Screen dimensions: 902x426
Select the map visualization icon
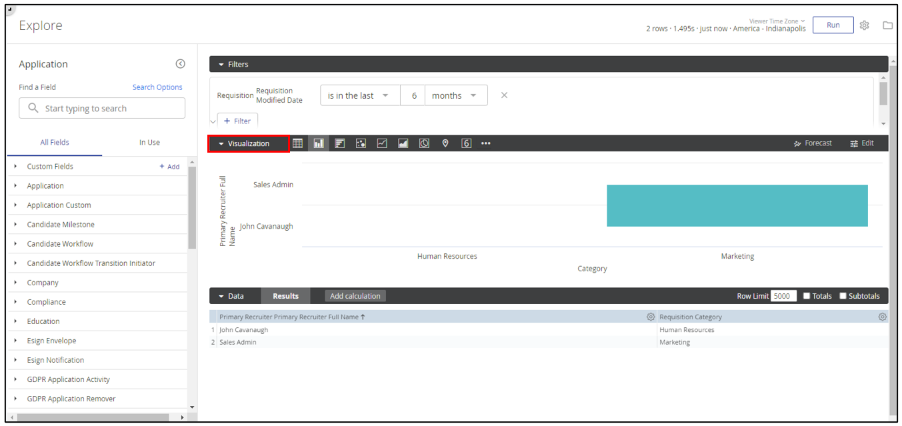(x=445, y=144)
